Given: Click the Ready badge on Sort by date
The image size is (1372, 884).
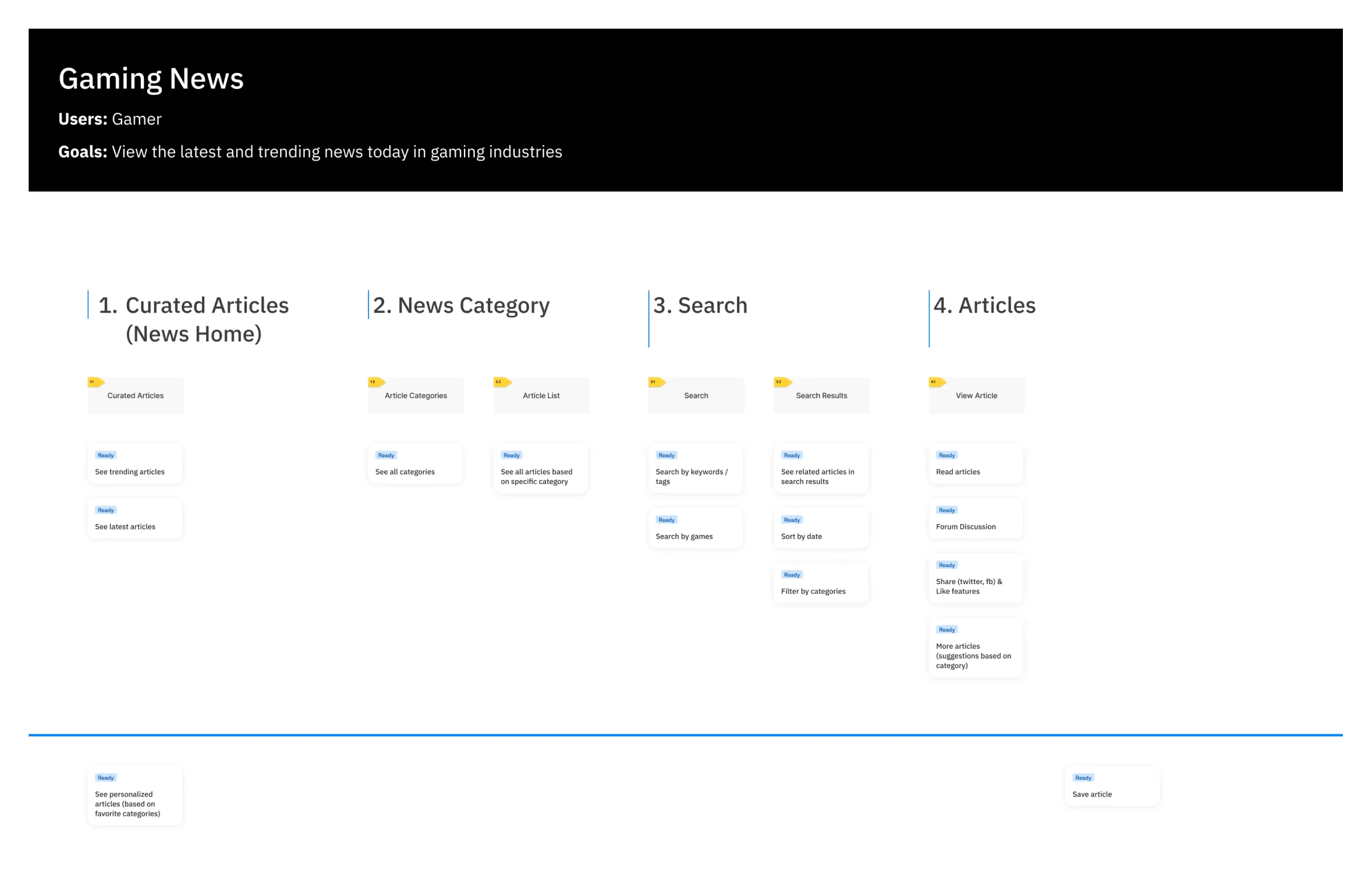Looking at the screenshot, I should [x=792, y=520].
